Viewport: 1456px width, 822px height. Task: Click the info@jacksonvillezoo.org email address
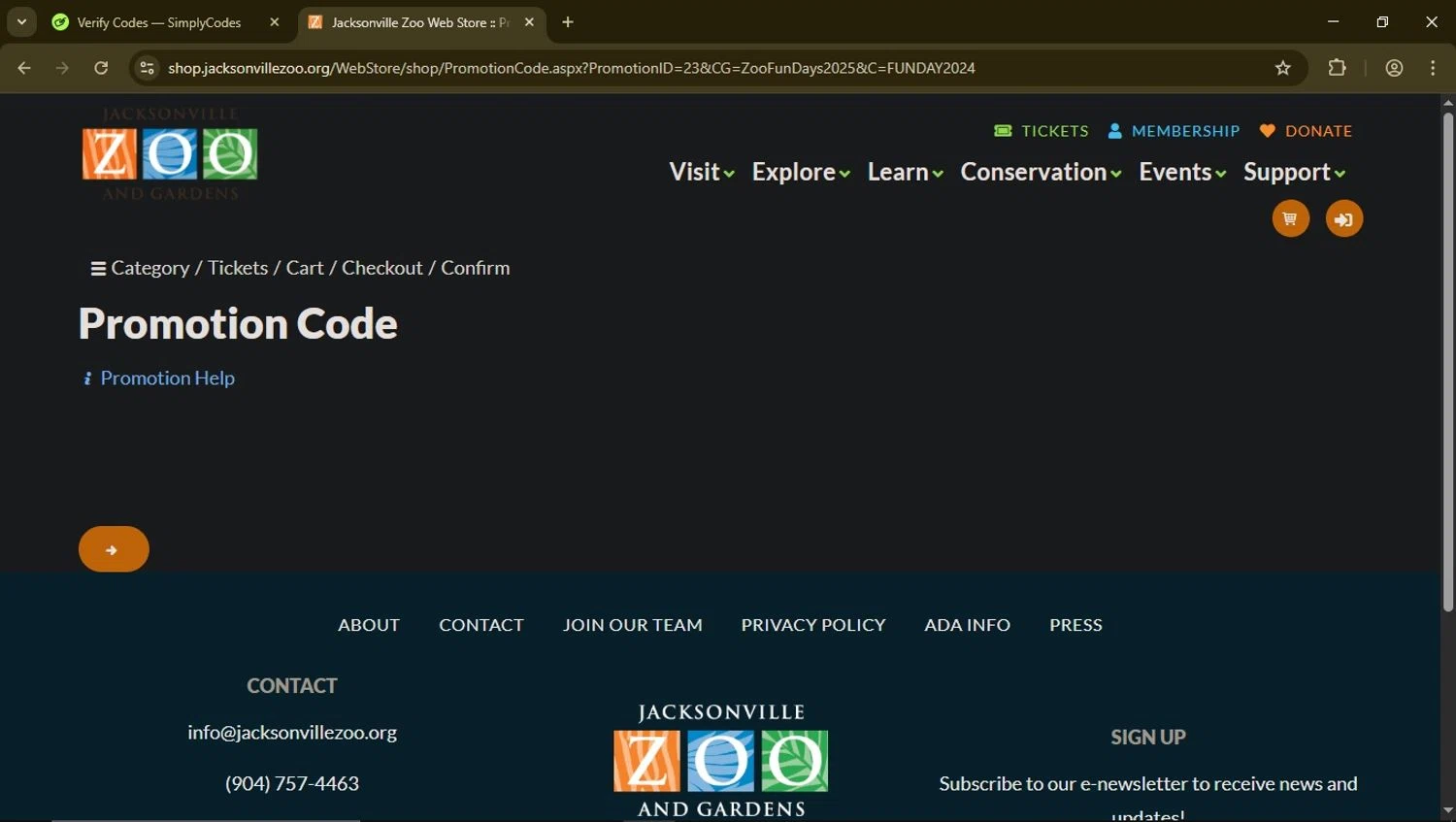(292, 732)
